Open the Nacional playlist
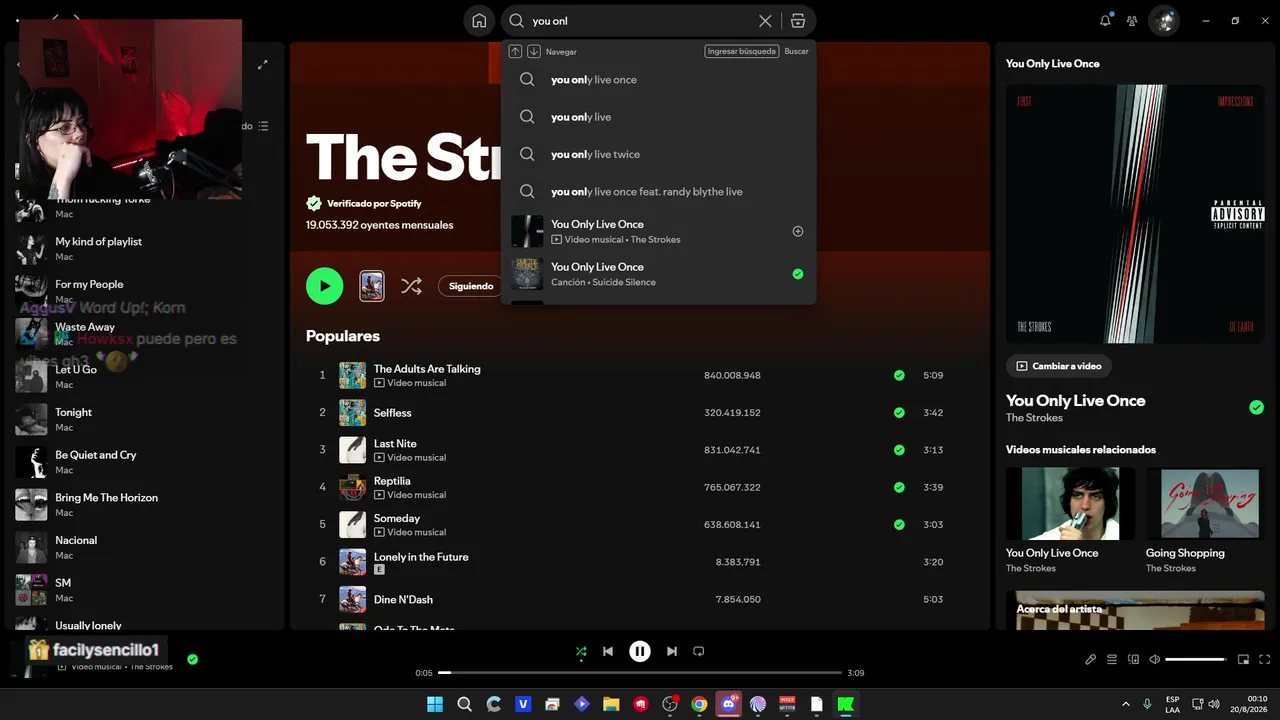 (145, 547)
